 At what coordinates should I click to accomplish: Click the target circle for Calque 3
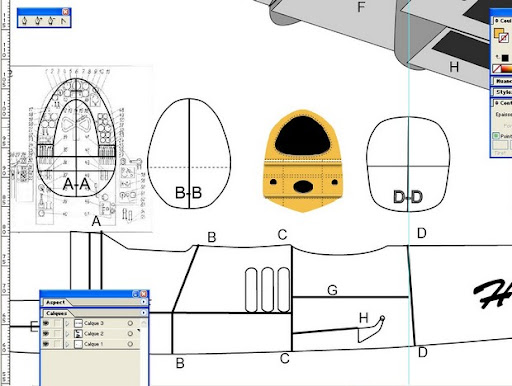tap(130, 323)
